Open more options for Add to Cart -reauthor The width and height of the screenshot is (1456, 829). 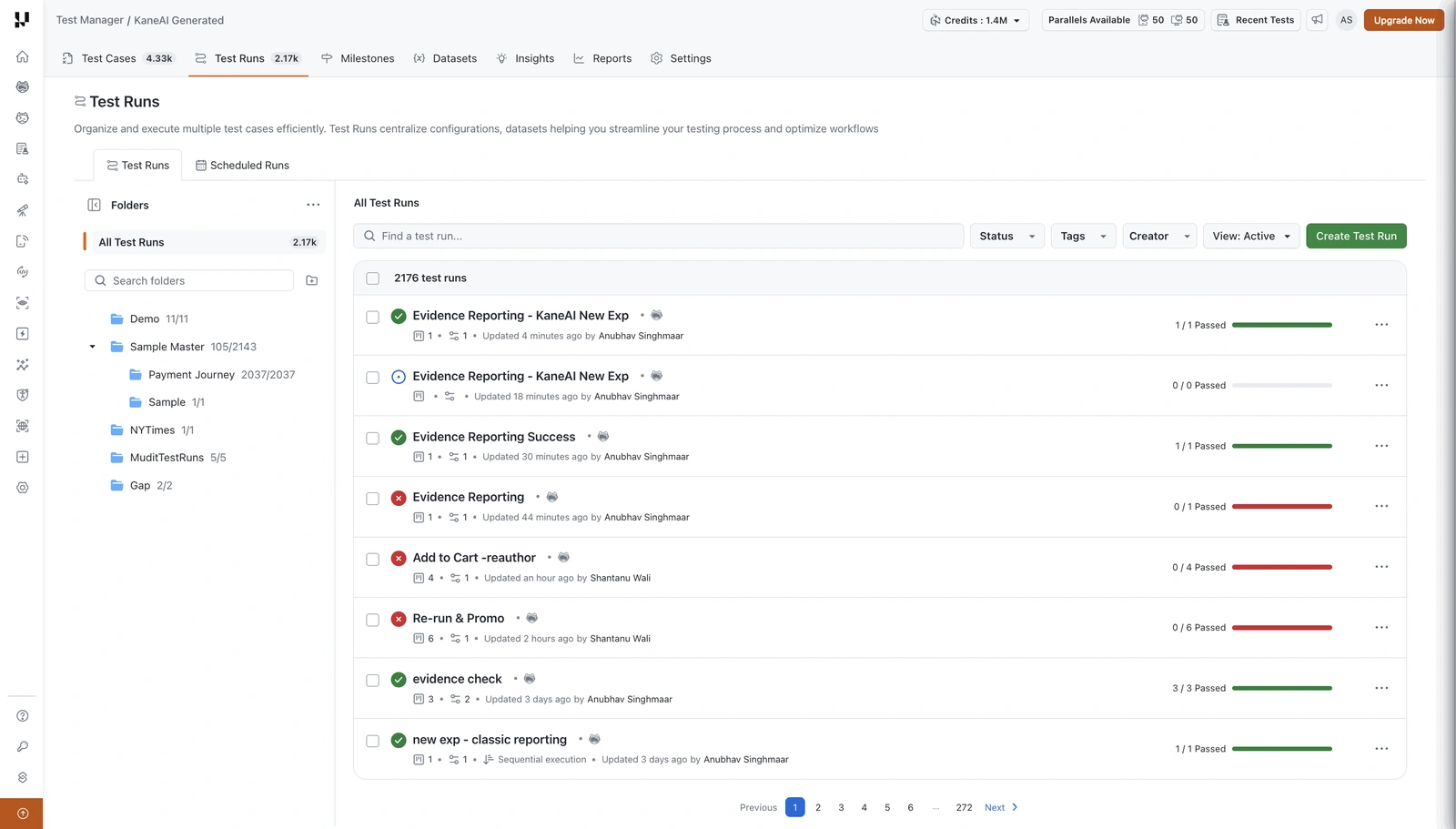(x=1381, y=567)
